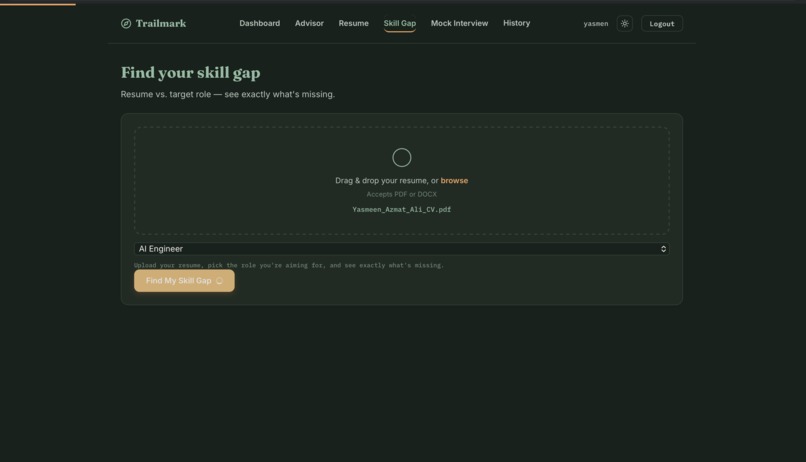Open the Dashboard page

click(260, 23)
